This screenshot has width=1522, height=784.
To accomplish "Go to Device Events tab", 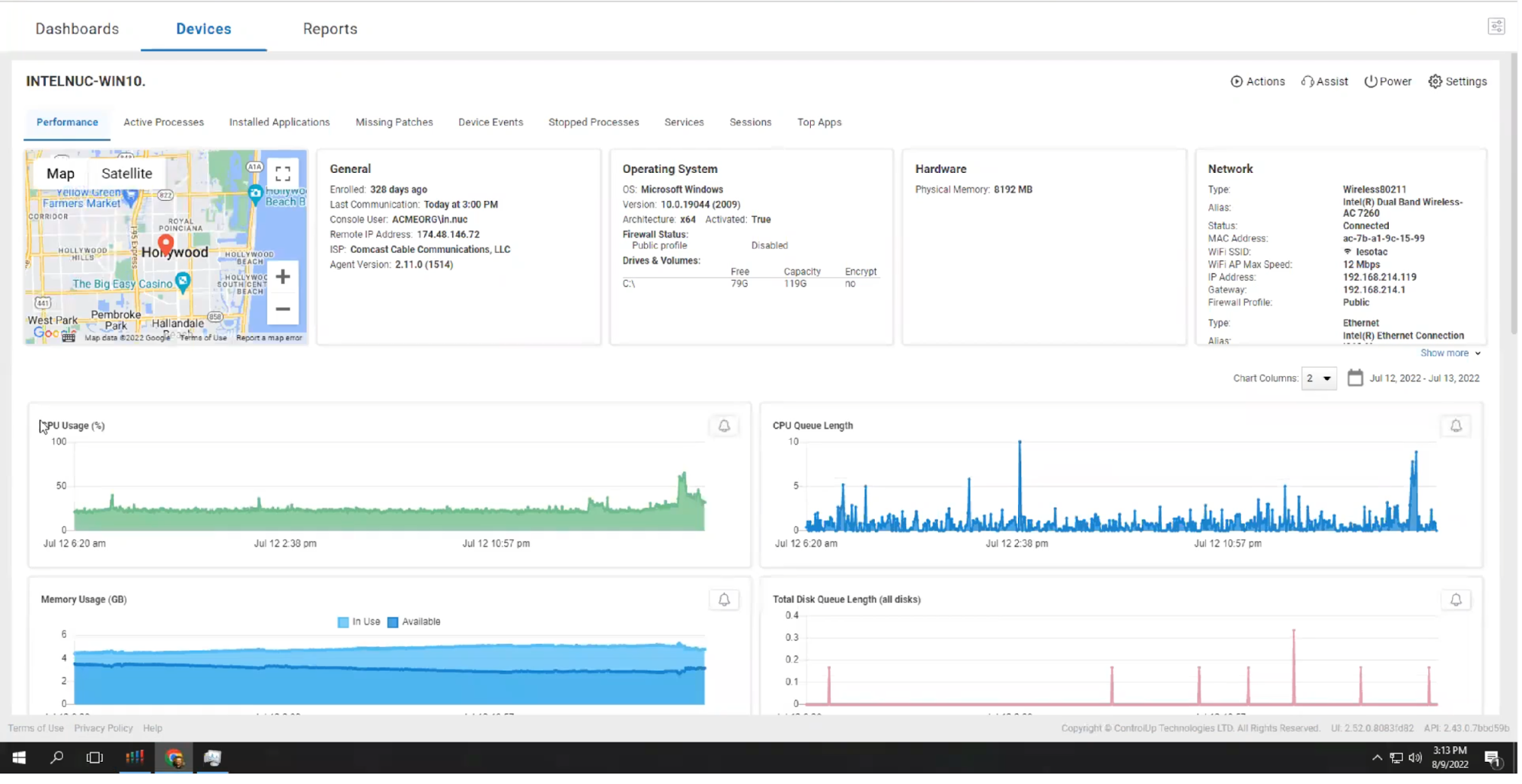I will tap(491, 123).
